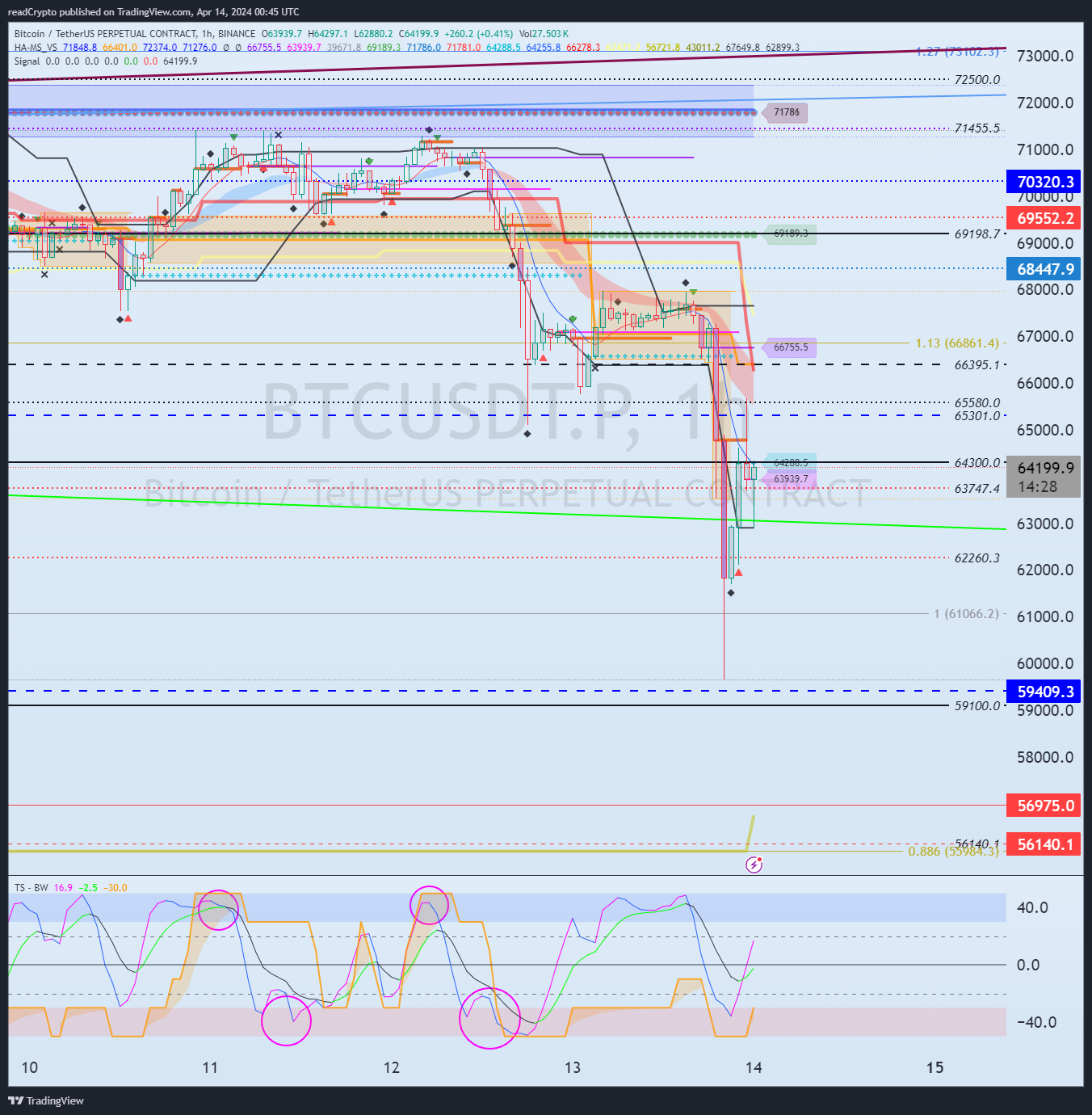
Task: Select the Fibonacci 1.27 (73102.3) label
Action: pyautogui.click(x=957, y=52)
